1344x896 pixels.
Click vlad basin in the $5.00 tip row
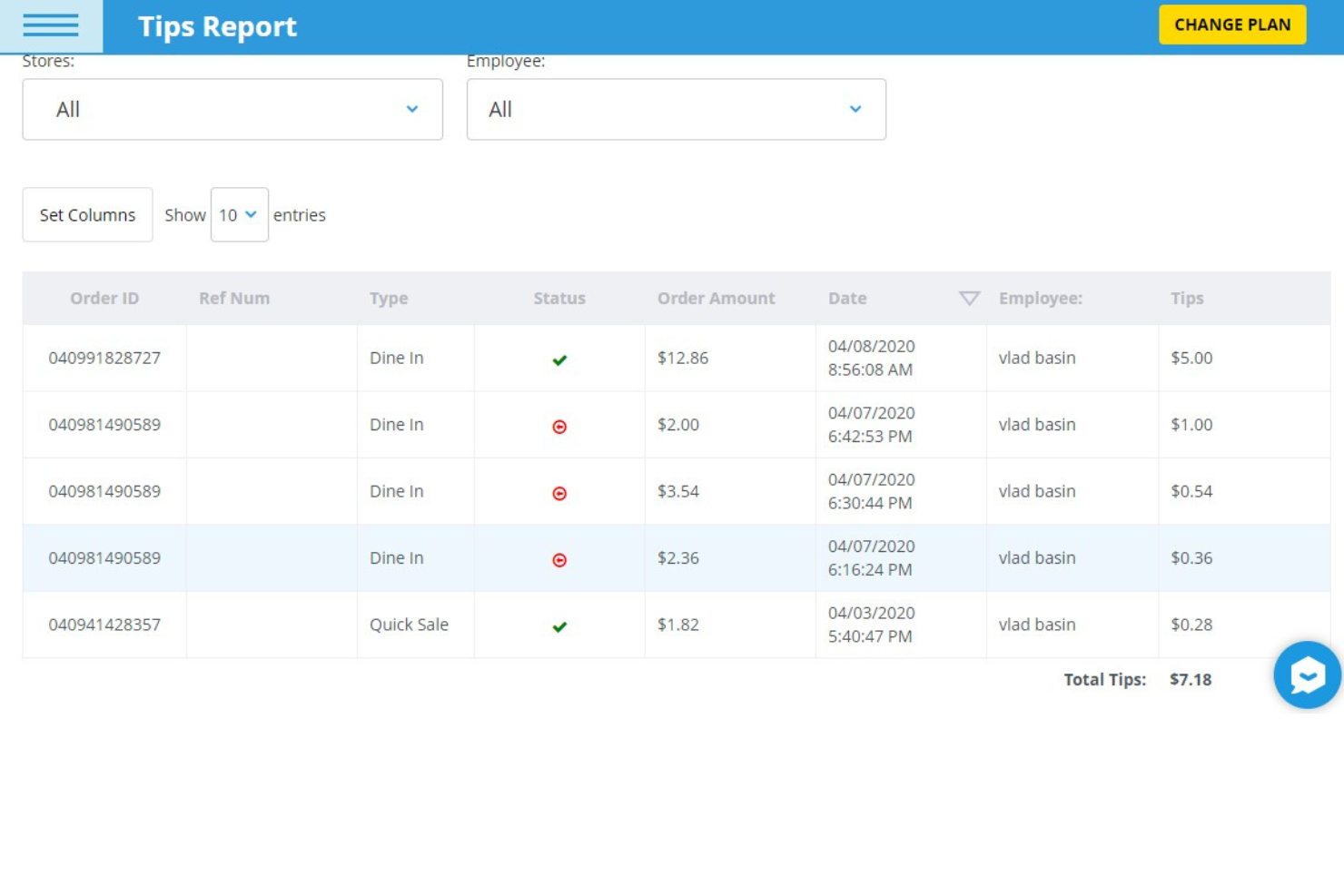click(1037, 358)
